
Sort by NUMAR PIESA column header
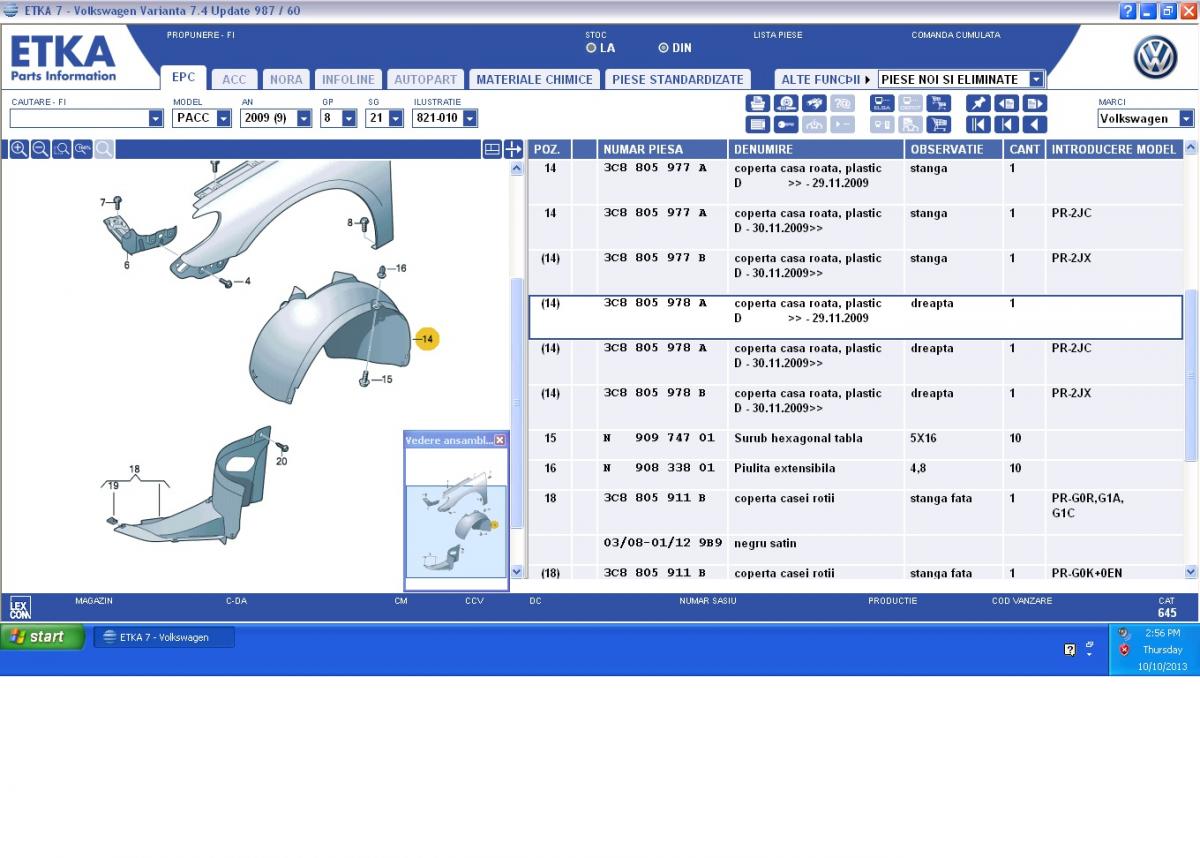(x=663, y=149)
